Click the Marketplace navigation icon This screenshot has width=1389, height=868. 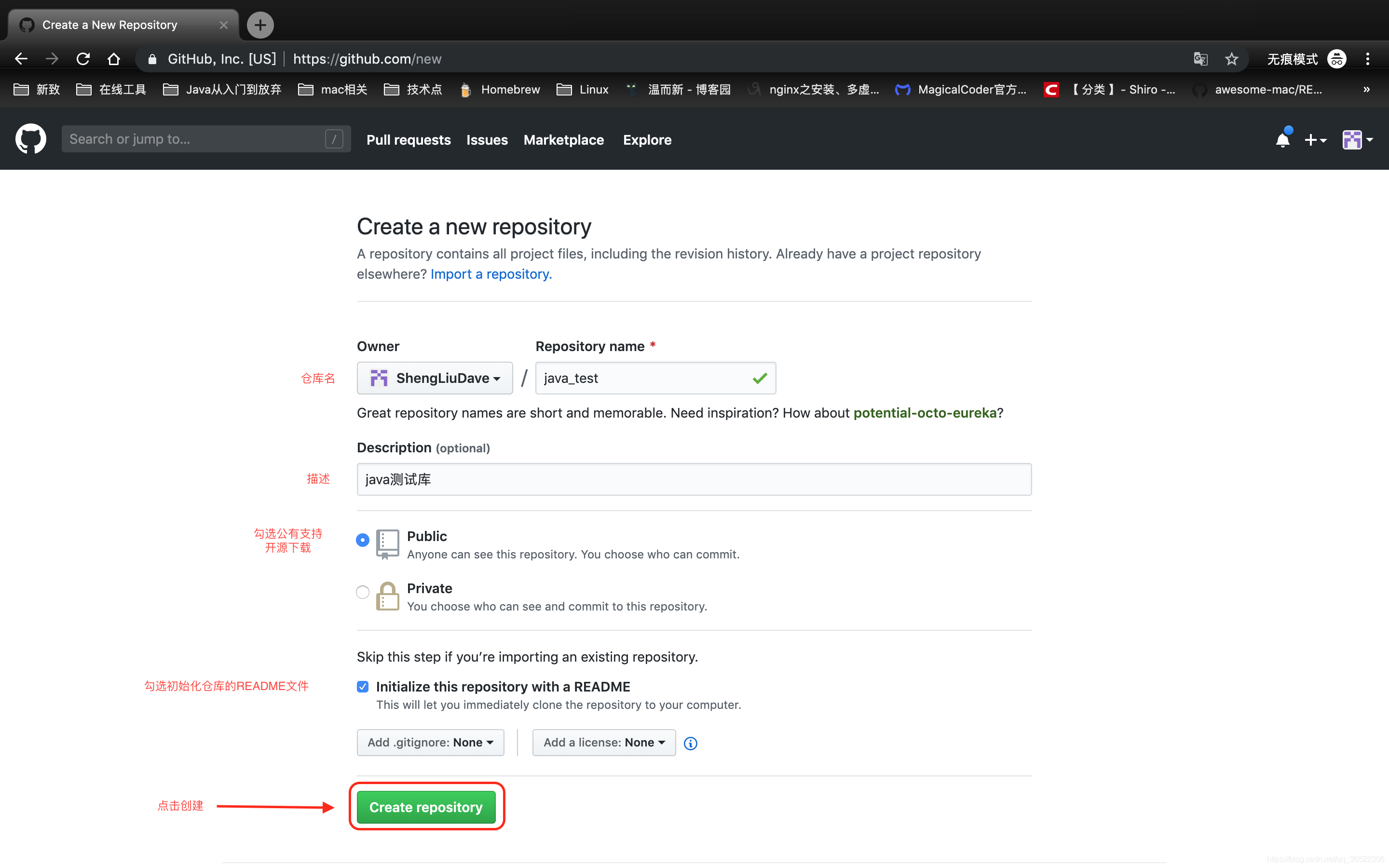(563, 139)
